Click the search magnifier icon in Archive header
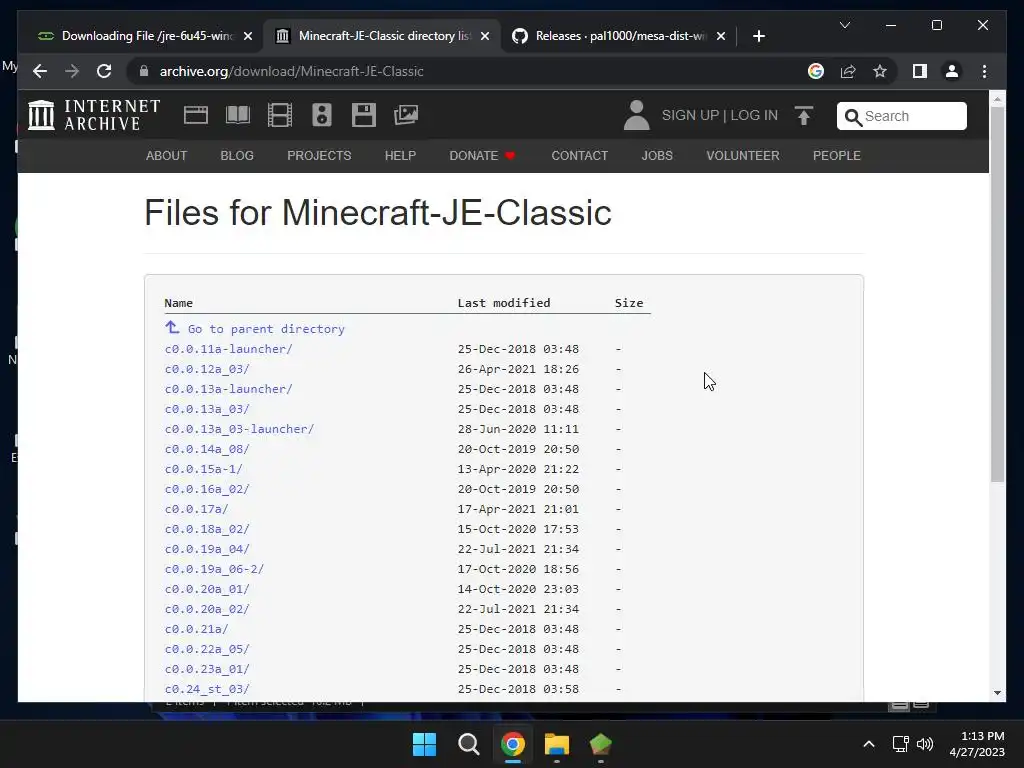 [853, 117]
